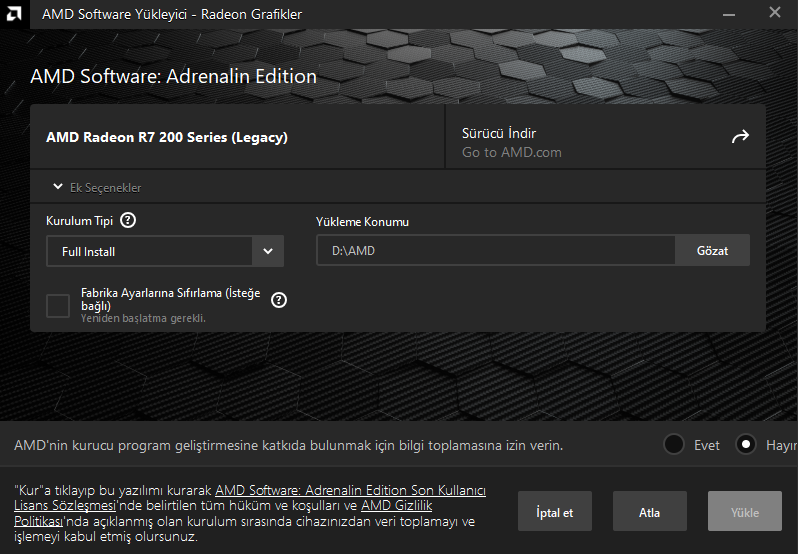Click the İptal et button
Screen dimensions: 798x554
(555, 511)
